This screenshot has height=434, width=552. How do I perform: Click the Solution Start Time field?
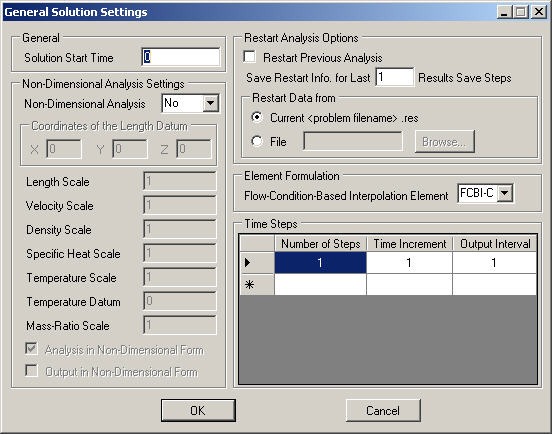181,57
